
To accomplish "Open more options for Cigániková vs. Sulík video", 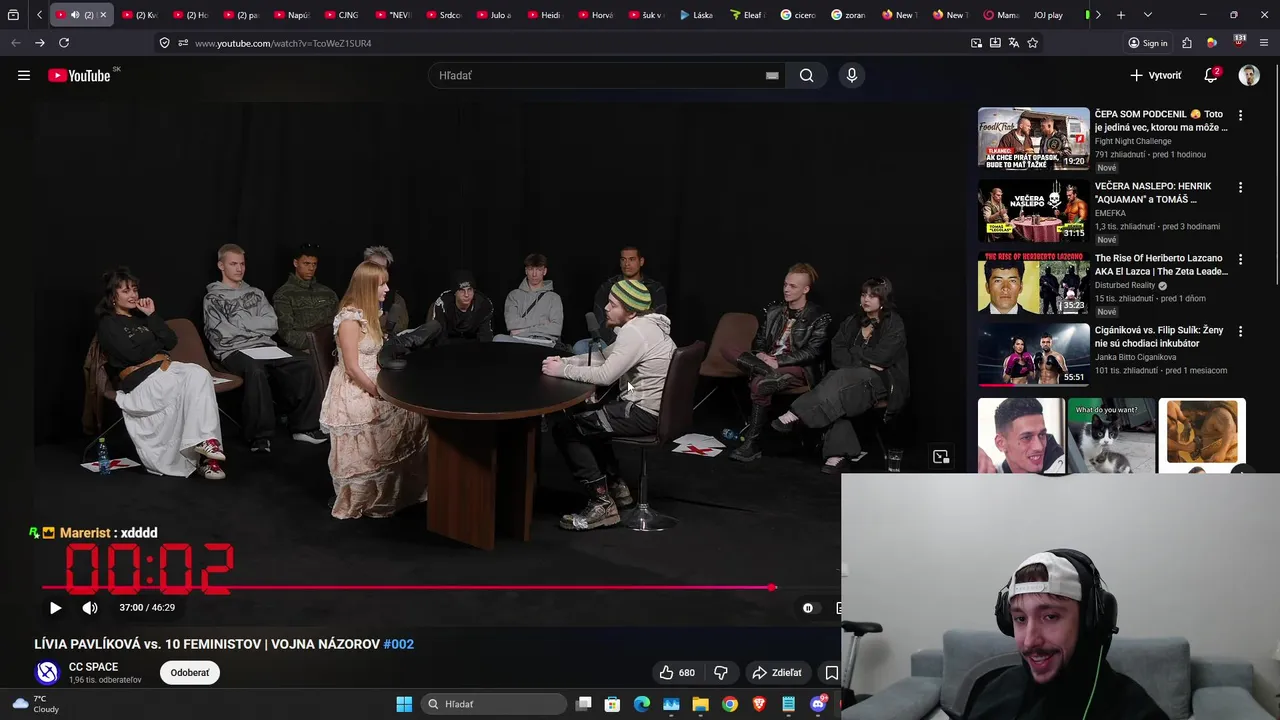I will [x=1240, y=332].
